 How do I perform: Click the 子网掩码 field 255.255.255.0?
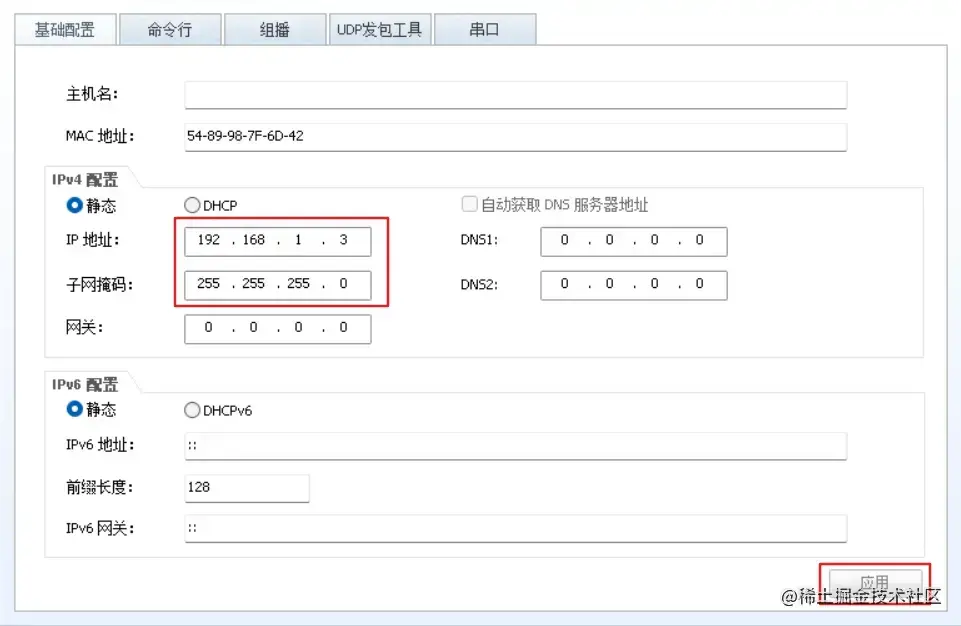pyautogui.click(x=278, y=285)
